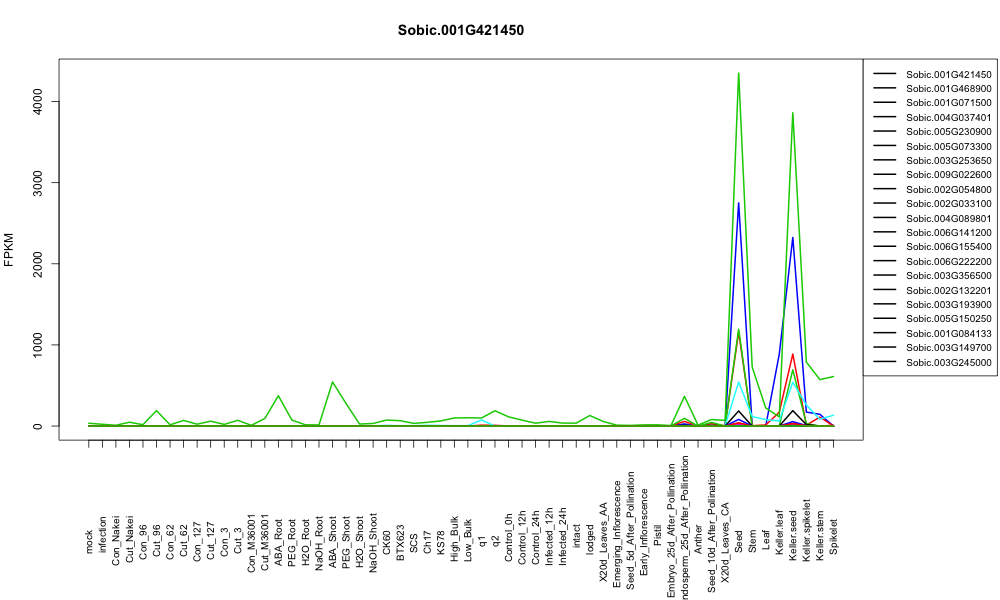The width and height of the screenshot is (1000, 600).
Task: Select legend entry Sobic.003G245000
Action: (934, 362)
